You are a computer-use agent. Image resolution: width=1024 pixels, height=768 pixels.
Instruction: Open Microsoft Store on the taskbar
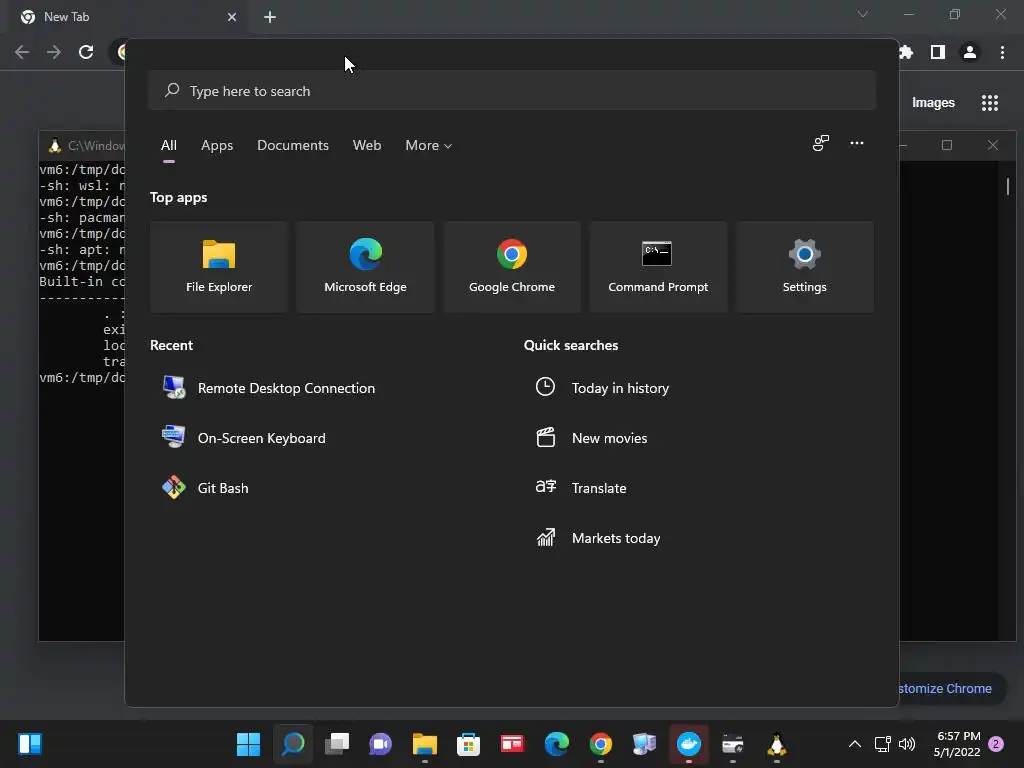(x=468, y=744)
